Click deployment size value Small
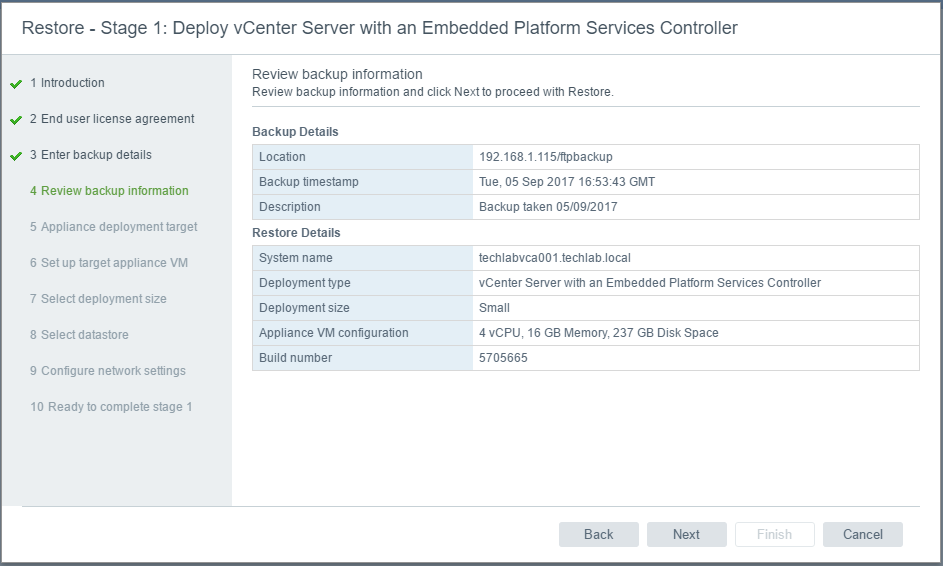This screenshot has height=566, width=943. [494, 308]
